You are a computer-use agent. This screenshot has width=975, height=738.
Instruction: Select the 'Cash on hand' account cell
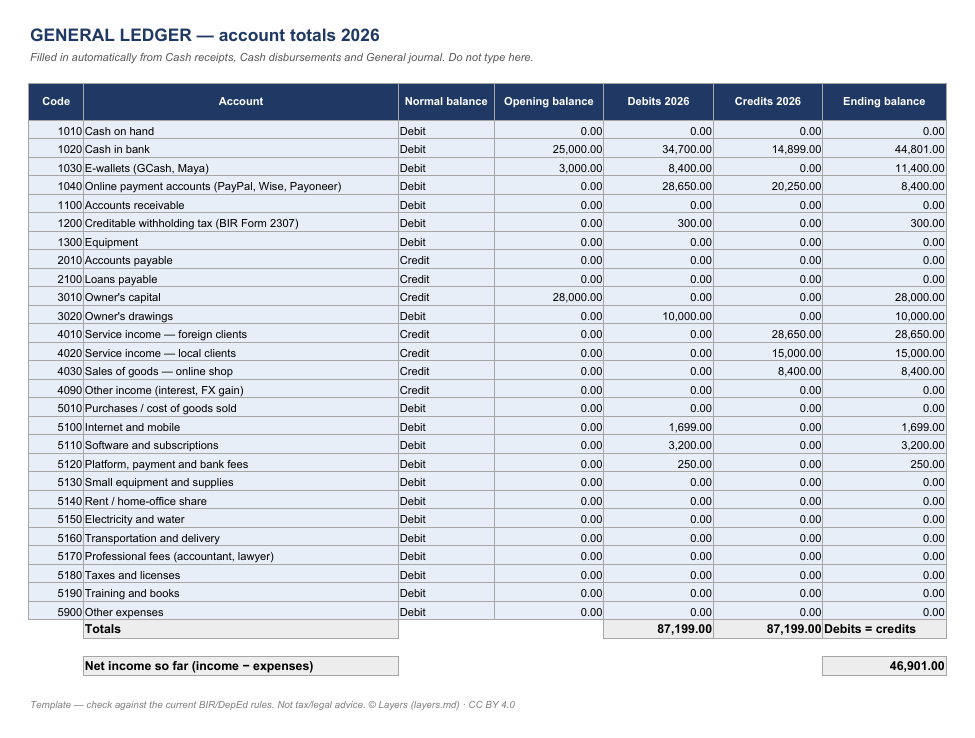[241, 131]
